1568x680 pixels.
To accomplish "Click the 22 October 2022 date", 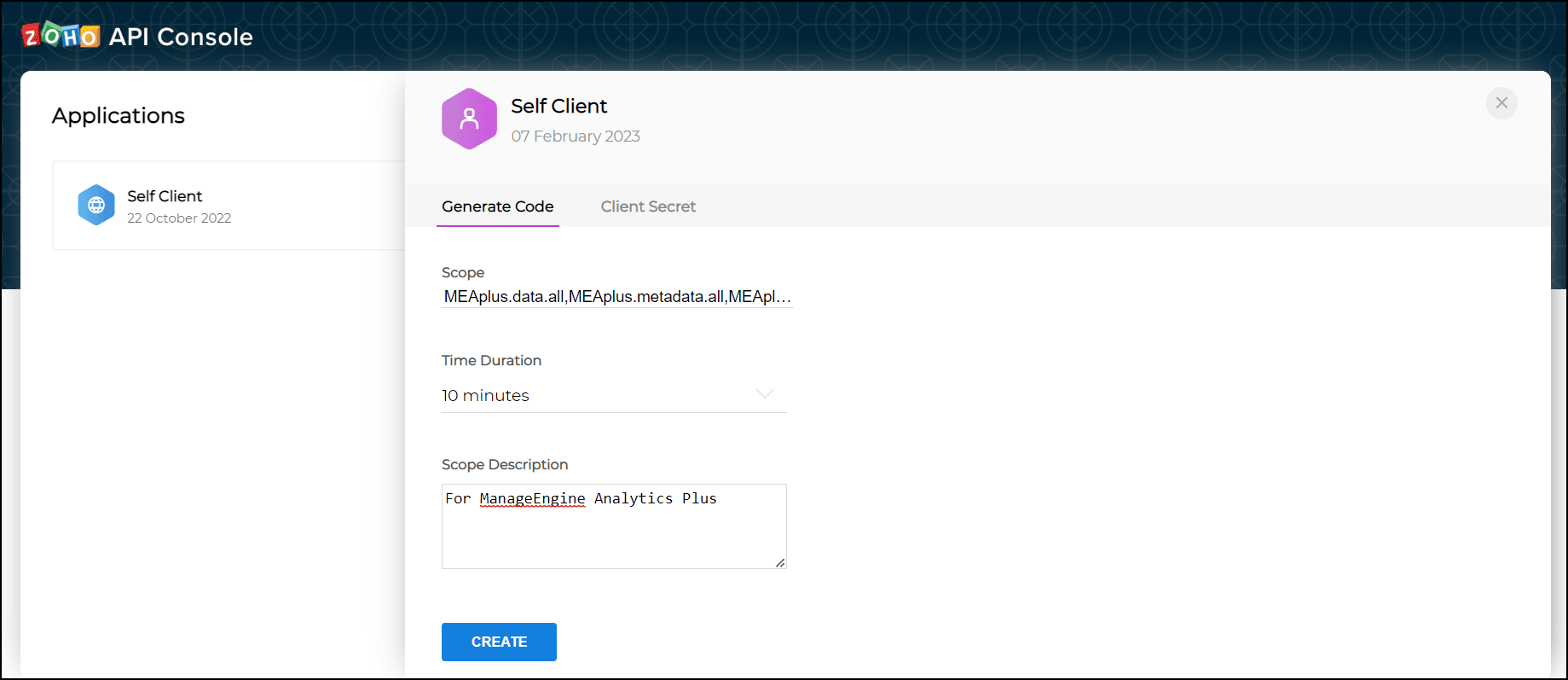I will point(179,218).
